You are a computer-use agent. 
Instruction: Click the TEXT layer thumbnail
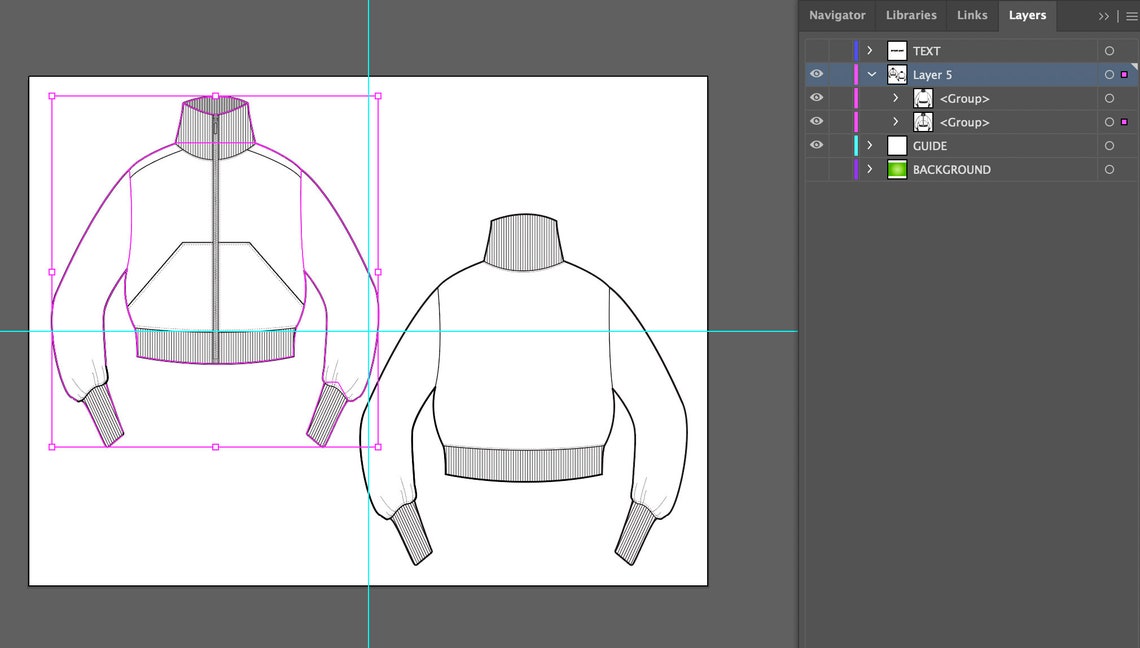coord(896,50)
